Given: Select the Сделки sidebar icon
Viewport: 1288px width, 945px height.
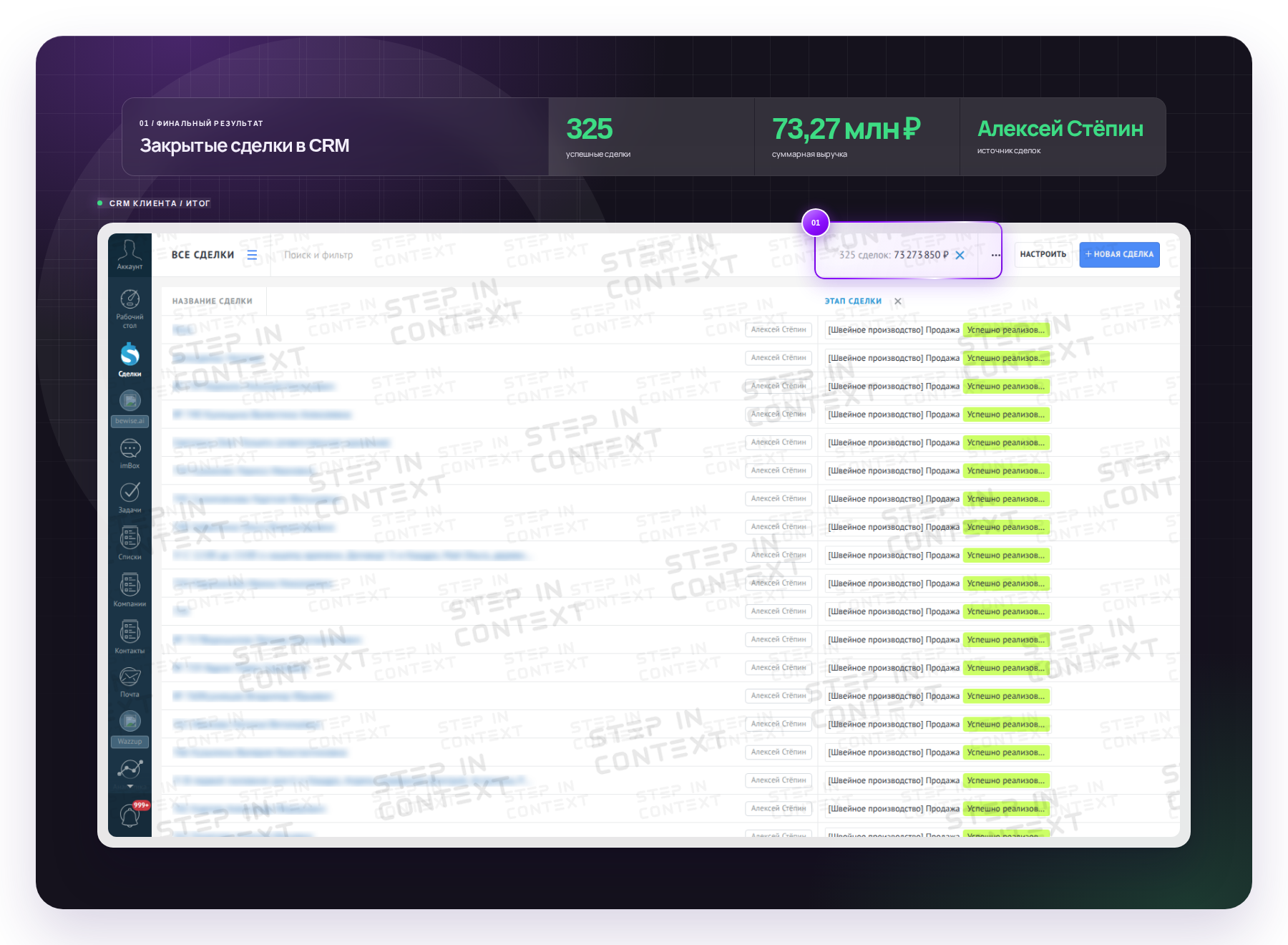Looking at the screenshot, I should pyautogui.click(x=130, y=359).
